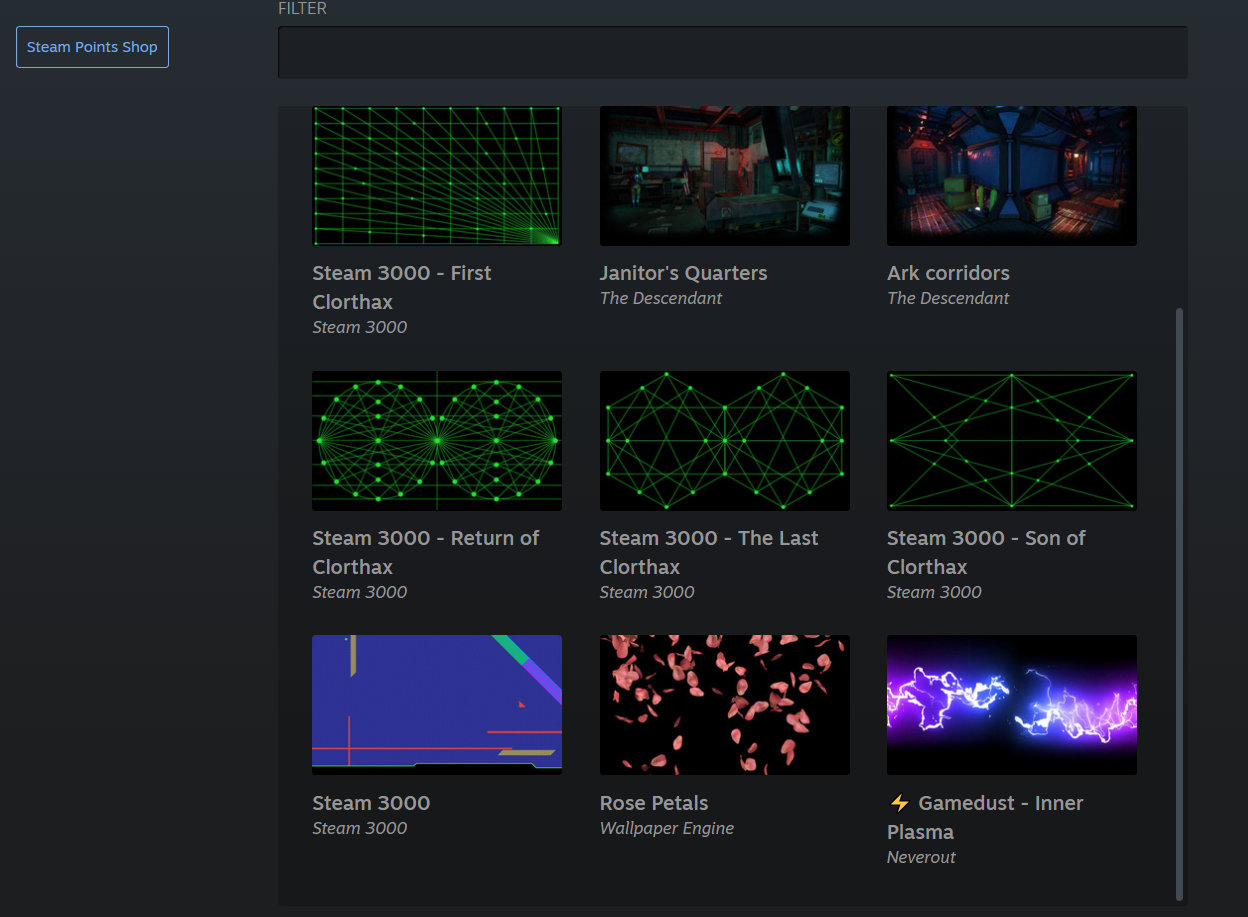Click the 'Ark corridors' title text
Image resolution: width=1248 pixels, height=917 pixels.
pyautogui.click(x=948, y=273)
